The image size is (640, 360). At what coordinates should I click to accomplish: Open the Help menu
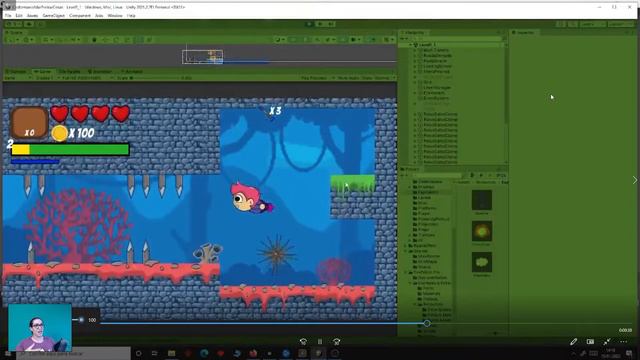[x=131, y=16]
